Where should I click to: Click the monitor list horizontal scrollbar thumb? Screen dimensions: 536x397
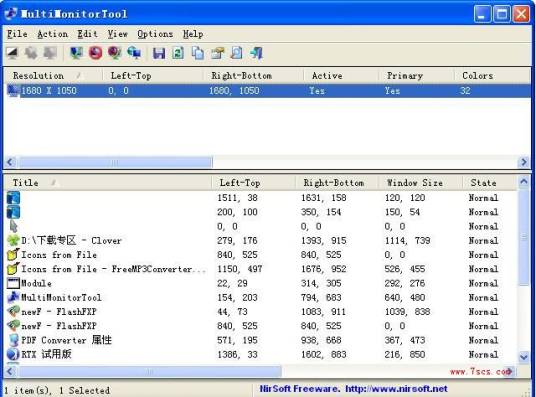tap(116, 162)
